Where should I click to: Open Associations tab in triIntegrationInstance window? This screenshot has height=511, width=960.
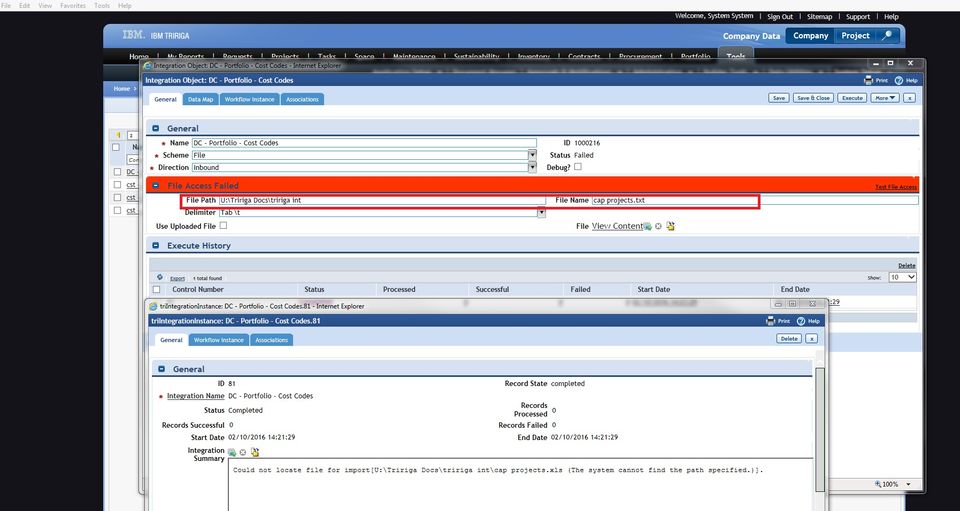tap(272, 340)
